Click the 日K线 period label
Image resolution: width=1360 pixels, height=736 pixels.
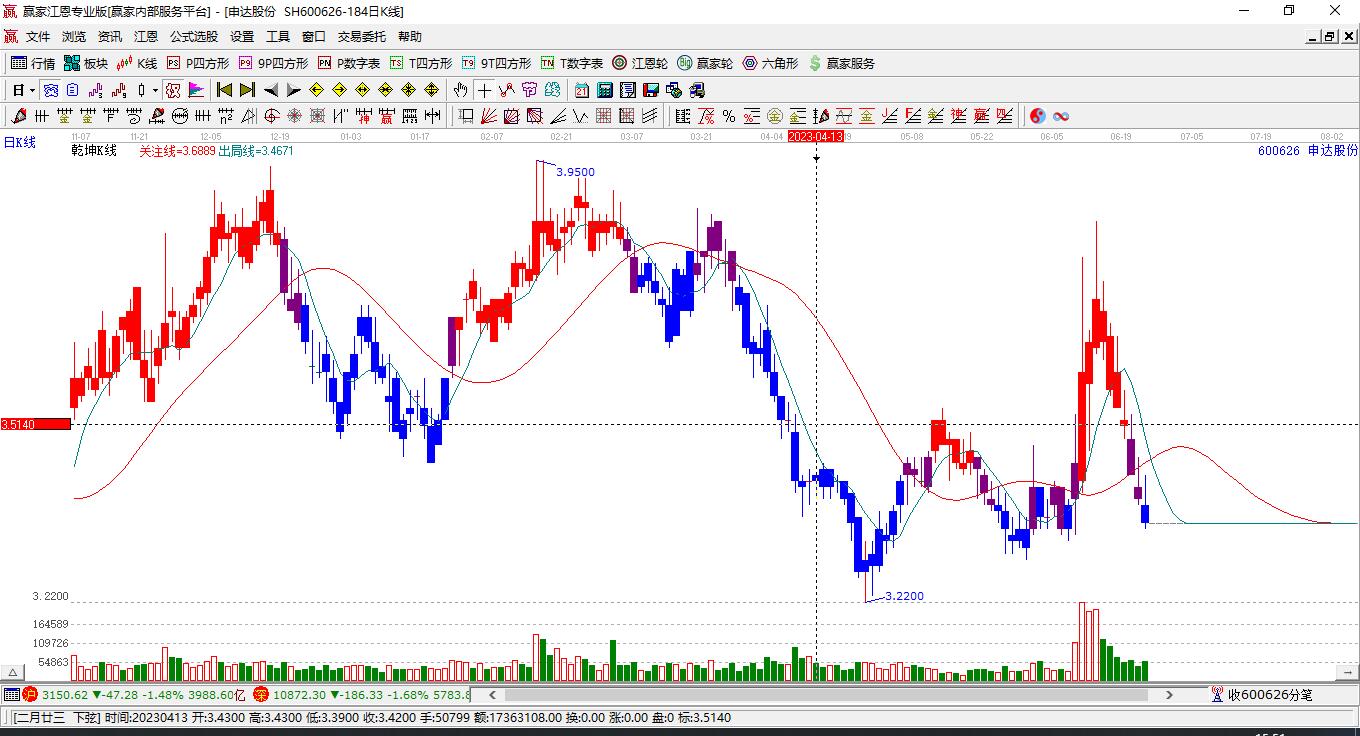coord(20,143)
